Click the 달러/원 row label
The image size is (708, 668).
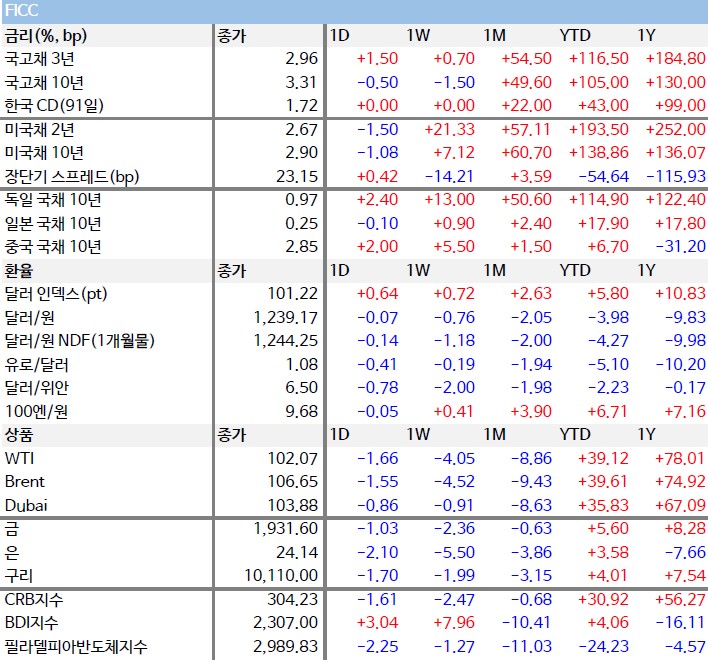[29, 318]
